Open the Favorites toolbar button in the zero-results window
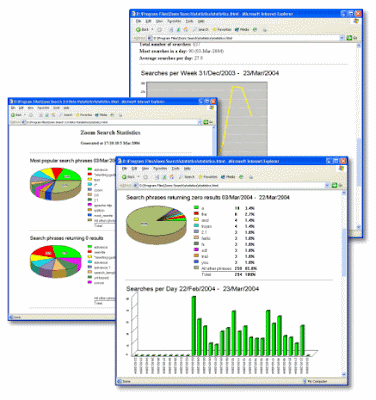 tap(208, 177)
